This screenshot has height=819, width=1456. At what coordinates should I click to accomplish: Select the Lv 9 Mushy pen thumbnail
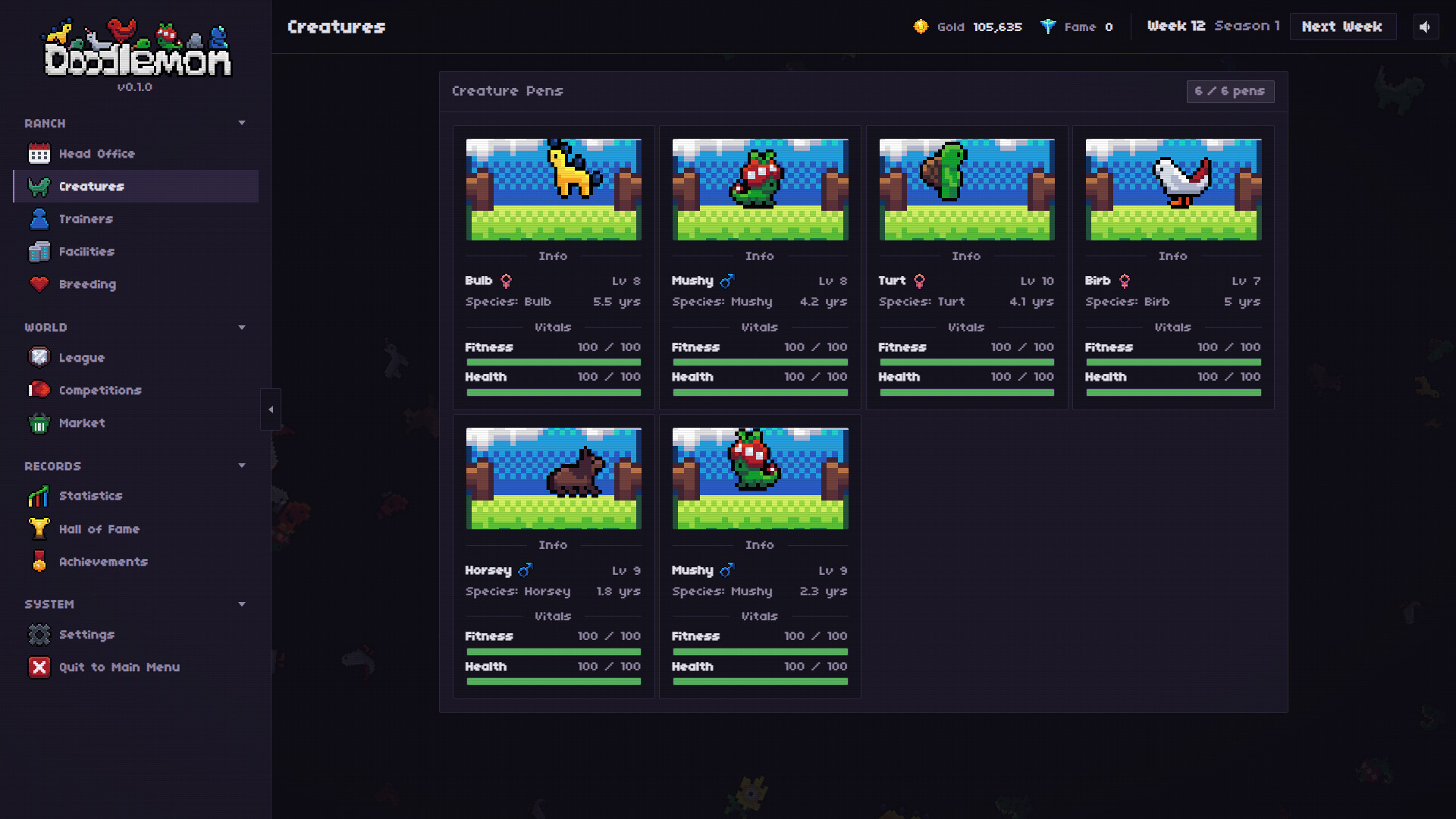(x=760, y=479)
